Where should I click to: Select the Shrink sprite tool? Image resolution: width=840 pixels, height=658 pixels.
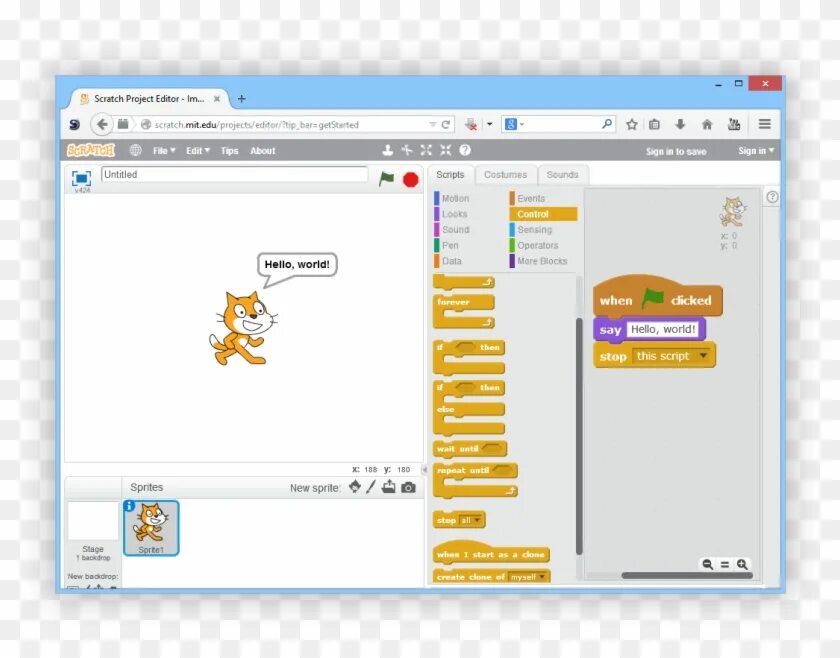pyautogui.click(x=446, y=151)
